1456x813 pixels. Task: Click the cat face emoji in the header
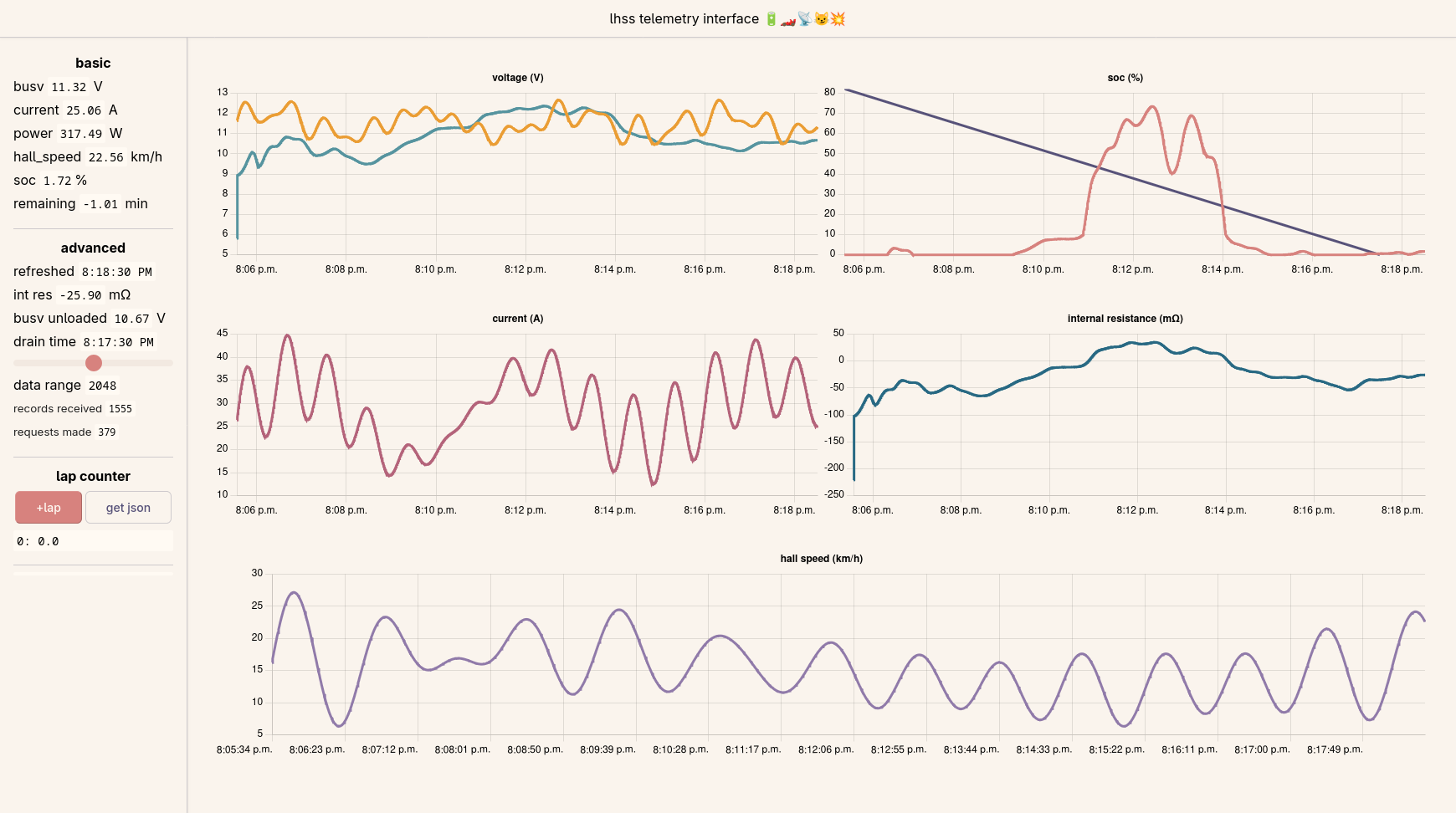(821, 18)
